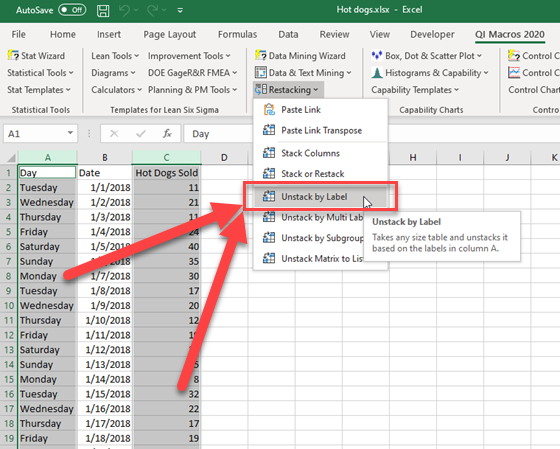Viewport: 560px width, 449px height.
Task: Click Box, Dot & Scatter Plot icon
Action: pyautogui.click(x=377, y=55)
